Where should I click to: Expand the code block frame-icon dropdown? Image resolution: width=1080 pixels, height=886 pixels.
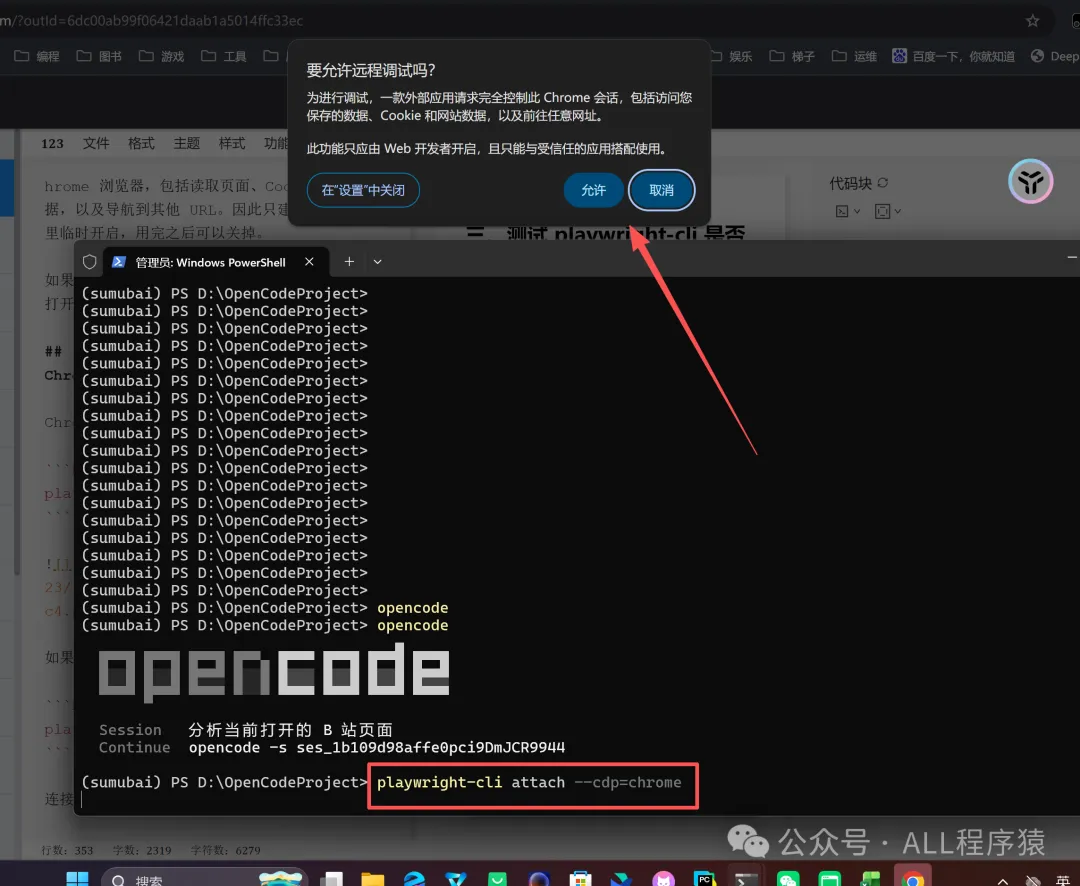(x=888, y=211)
